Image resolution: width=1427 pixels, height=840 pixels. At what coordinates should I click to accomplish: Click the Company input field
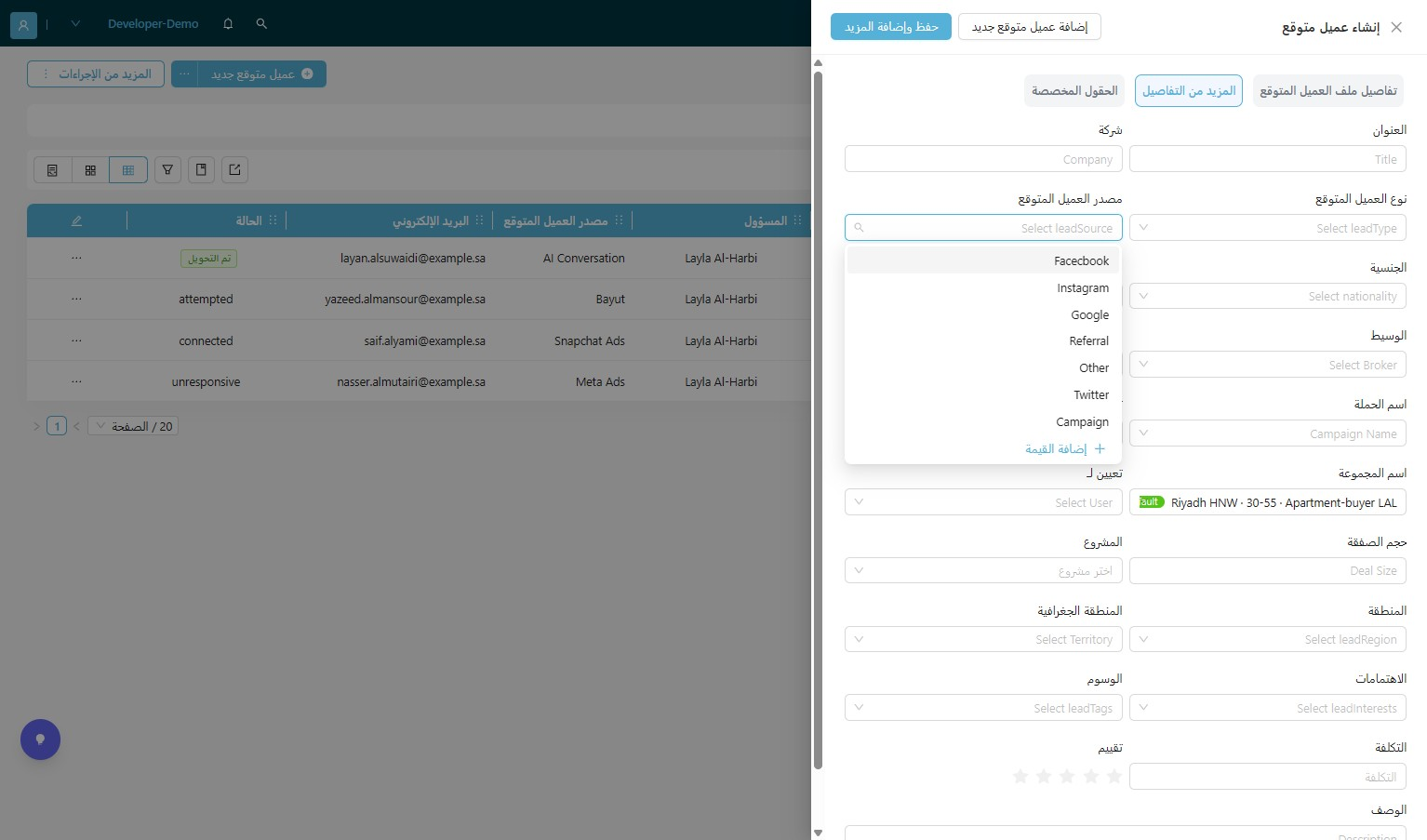point(983,159)
